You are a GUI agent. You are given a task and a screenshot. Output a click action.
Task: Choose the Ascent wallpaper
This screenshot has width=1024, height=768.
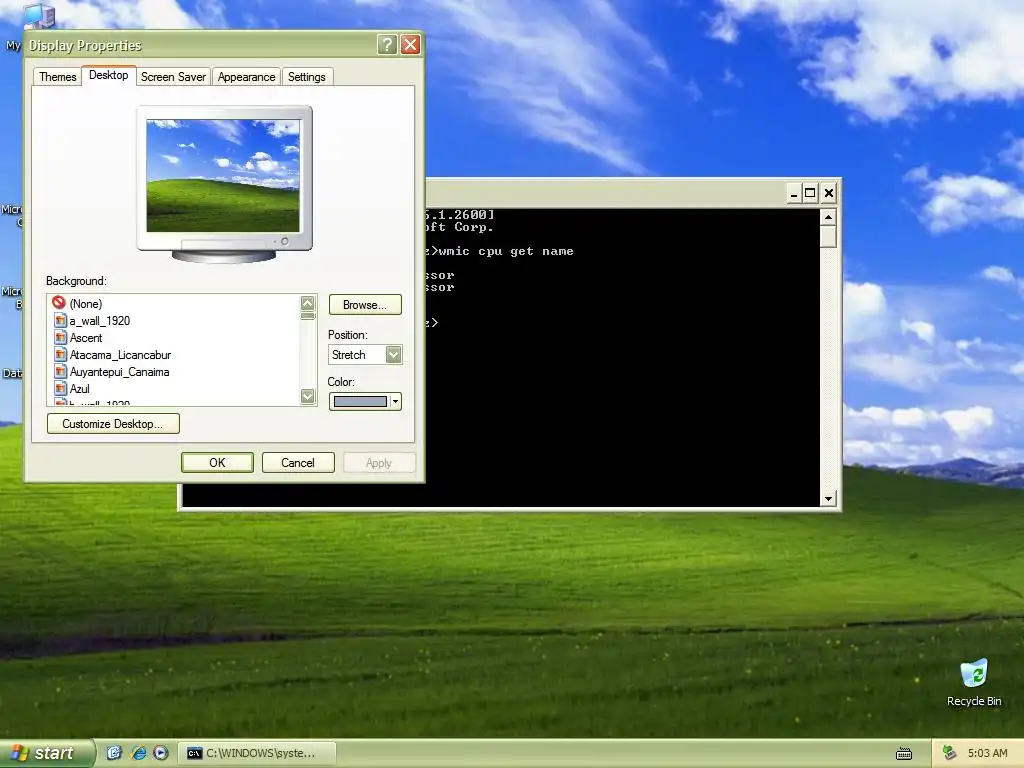tap(86, 338)
